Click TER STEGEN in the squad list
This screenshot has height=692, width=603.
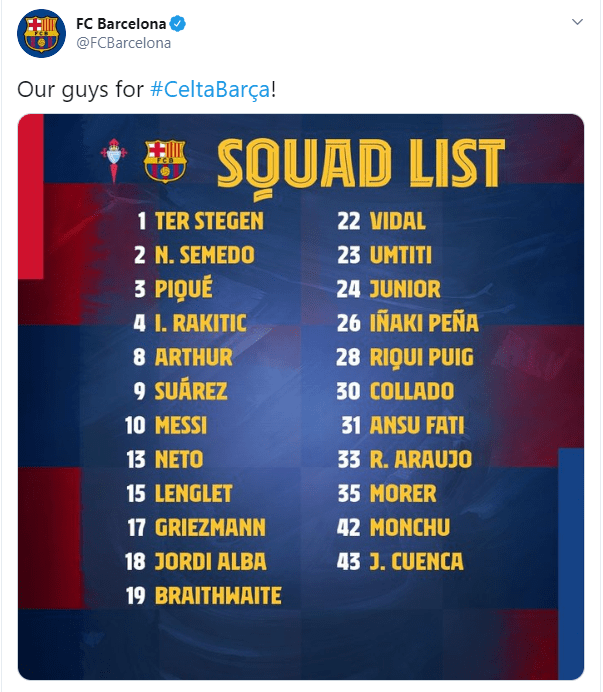(209, 221)
